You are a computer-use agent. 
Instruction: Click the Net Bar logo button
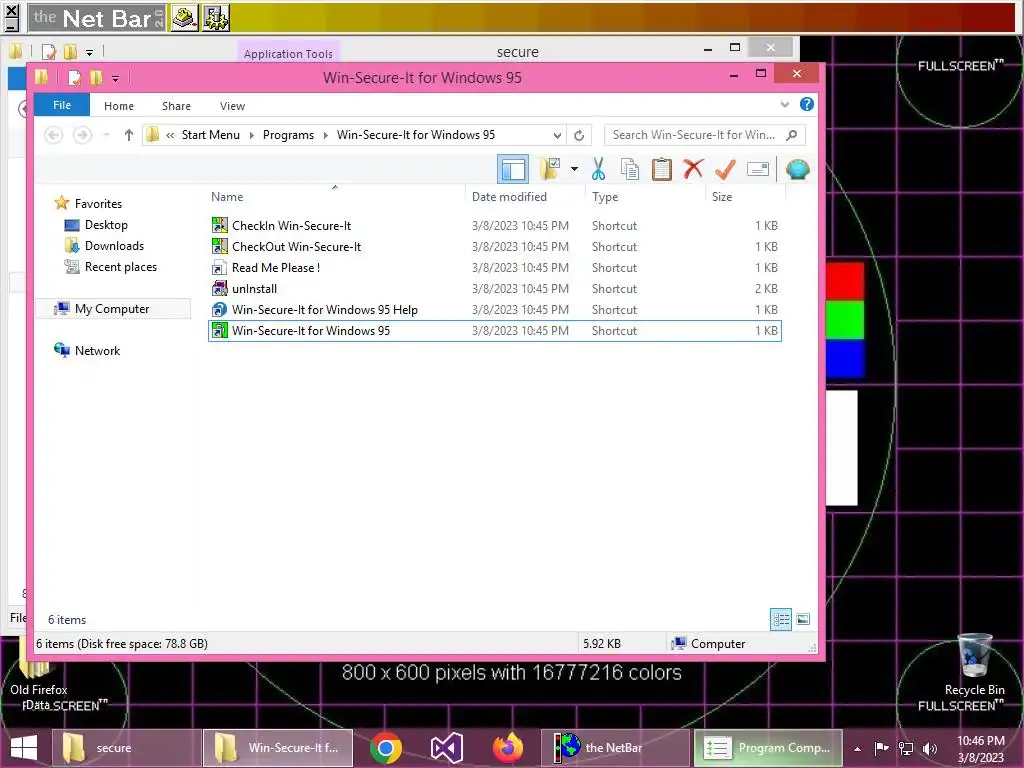pos(97,18)
